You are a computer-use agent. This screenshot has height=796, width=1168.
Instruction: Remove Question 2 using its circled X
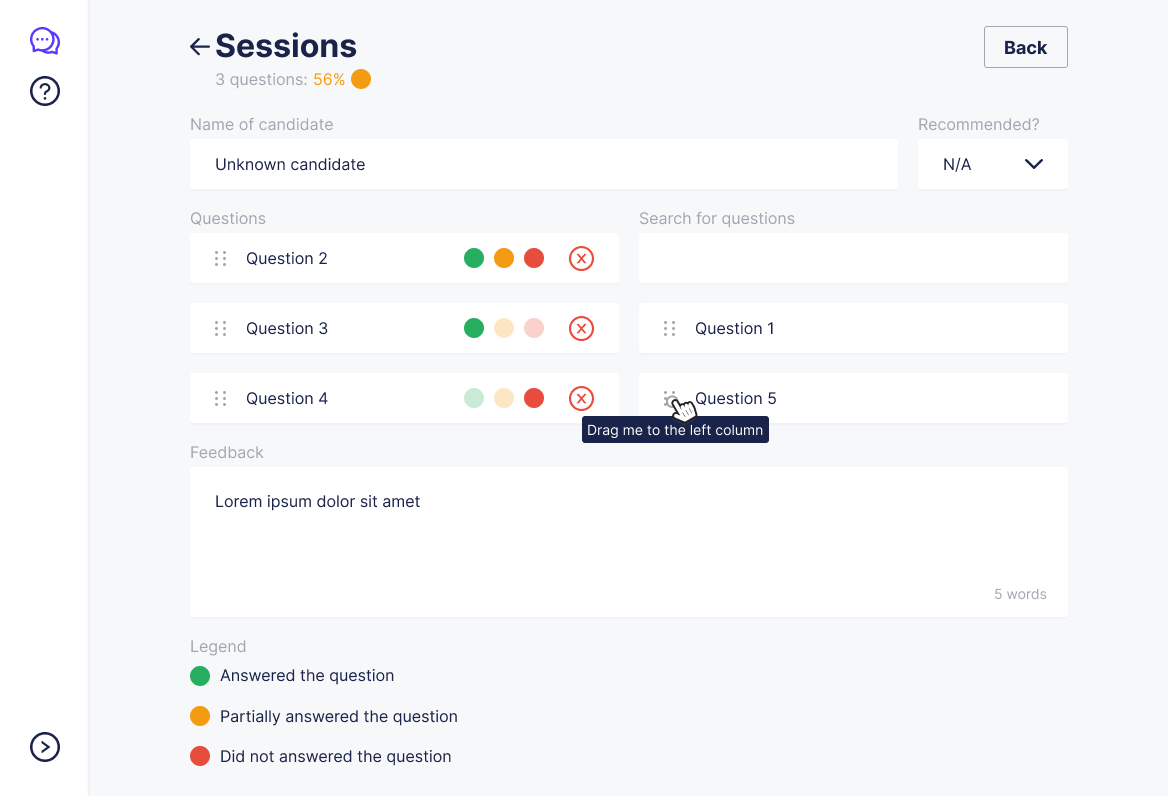coord(581,258)
